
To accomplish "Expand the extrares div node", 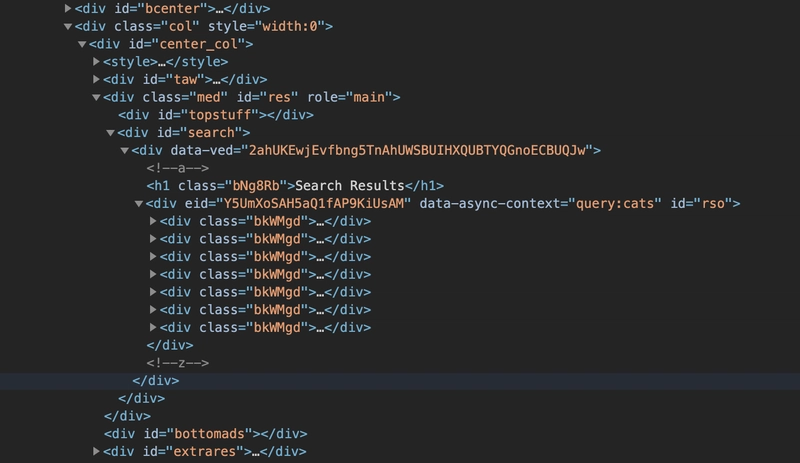I will 96,451.
